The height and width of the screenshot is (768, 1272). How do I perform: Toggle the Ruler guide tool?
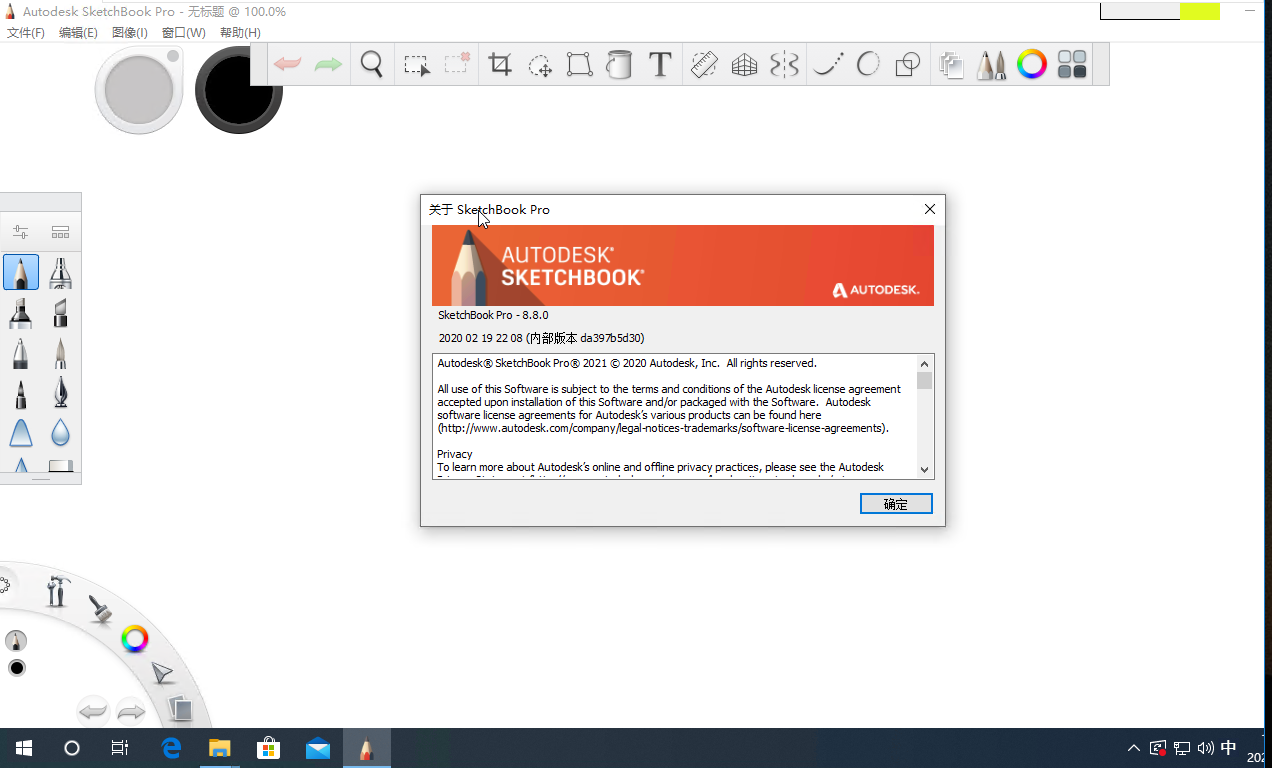pyautogui.click(x=705, y=65)
